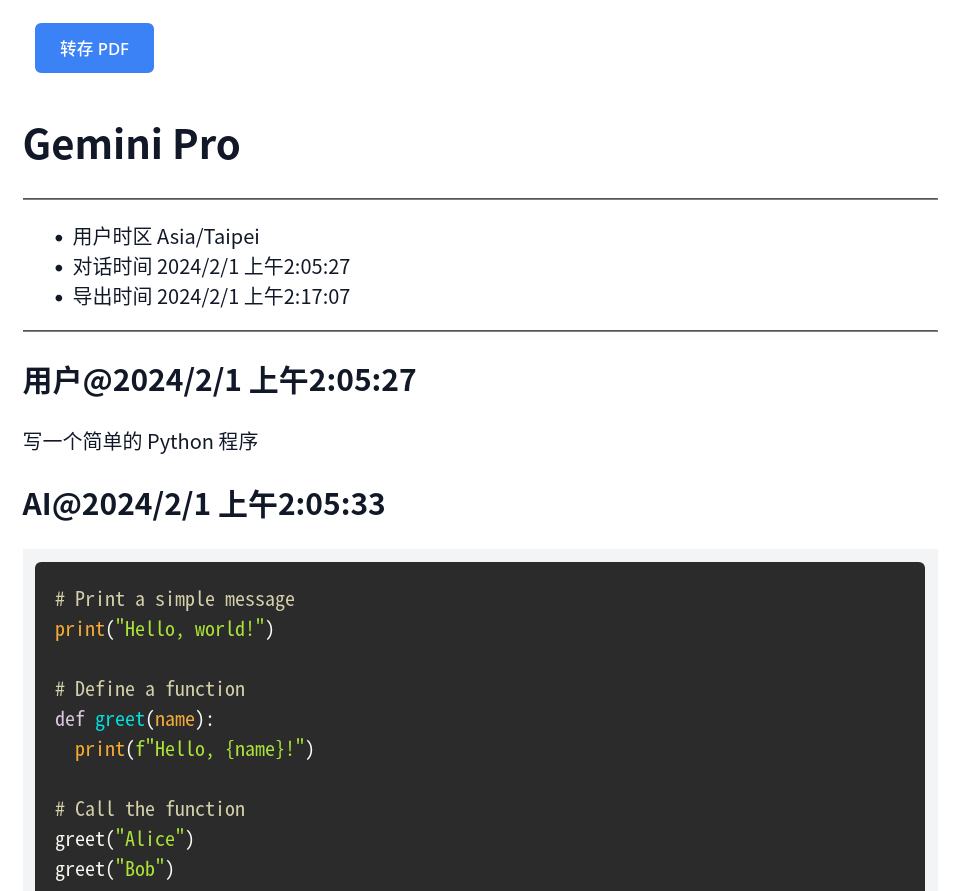Click the "Hello, world!" string in code

pos(189,629)
